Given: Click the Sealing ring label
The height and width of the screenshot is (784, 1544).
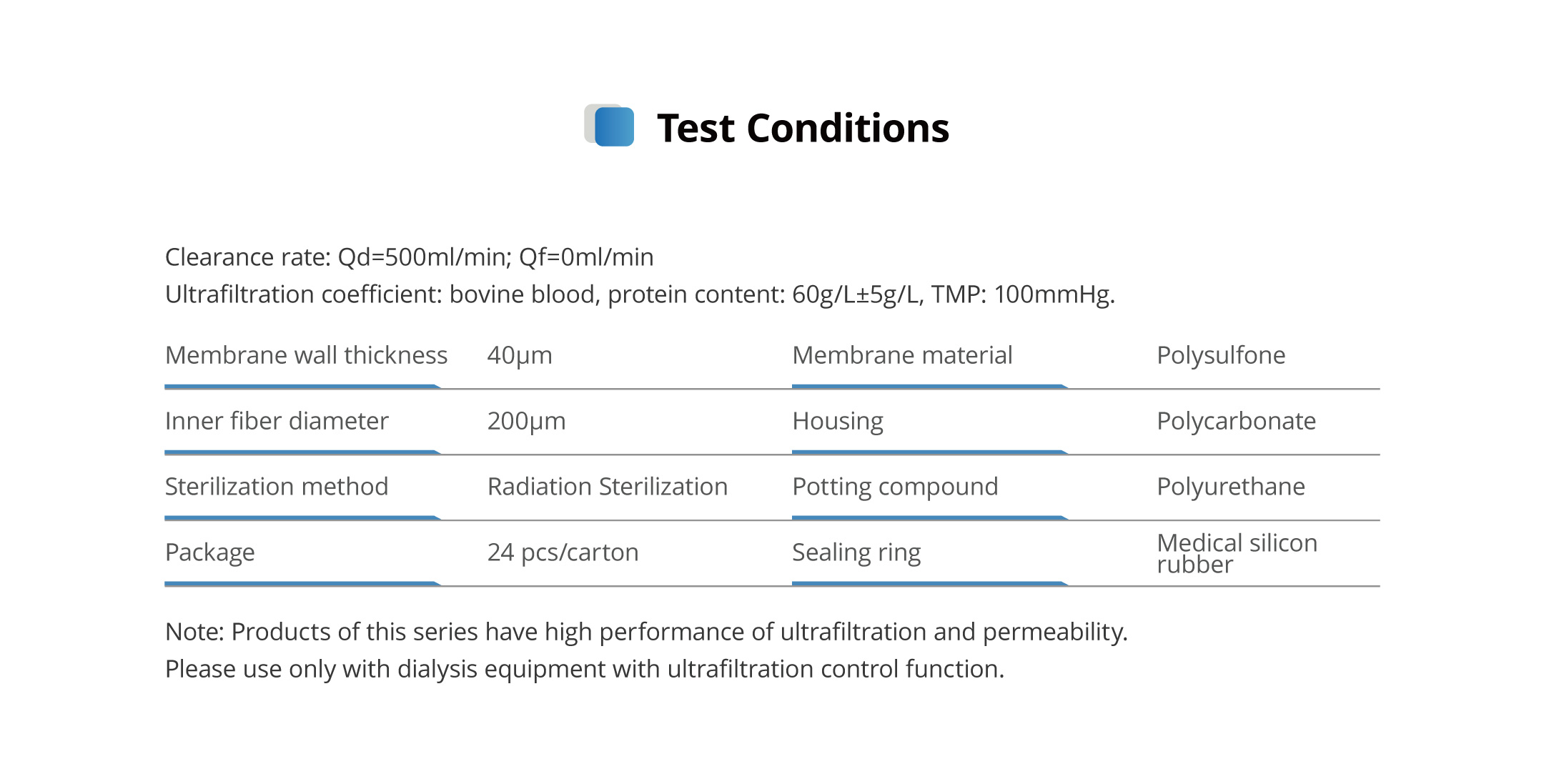Looking at the screenshot, I should point(856,552).
